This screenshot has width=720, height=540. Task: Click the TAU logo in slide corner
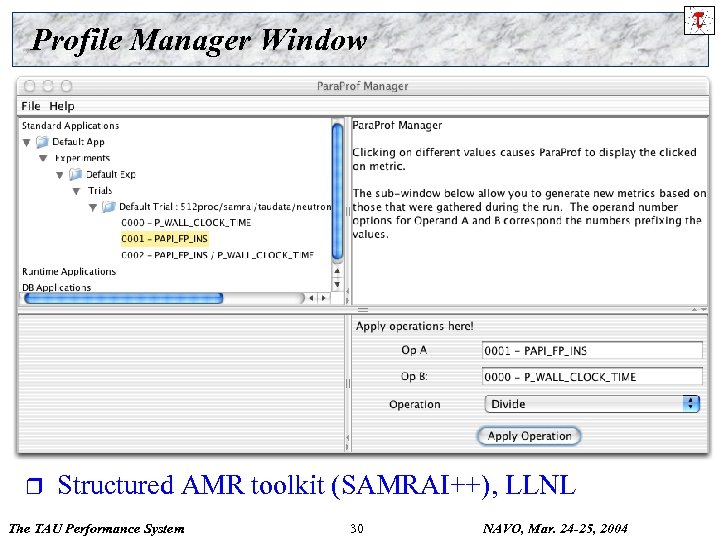coord(699,20)
